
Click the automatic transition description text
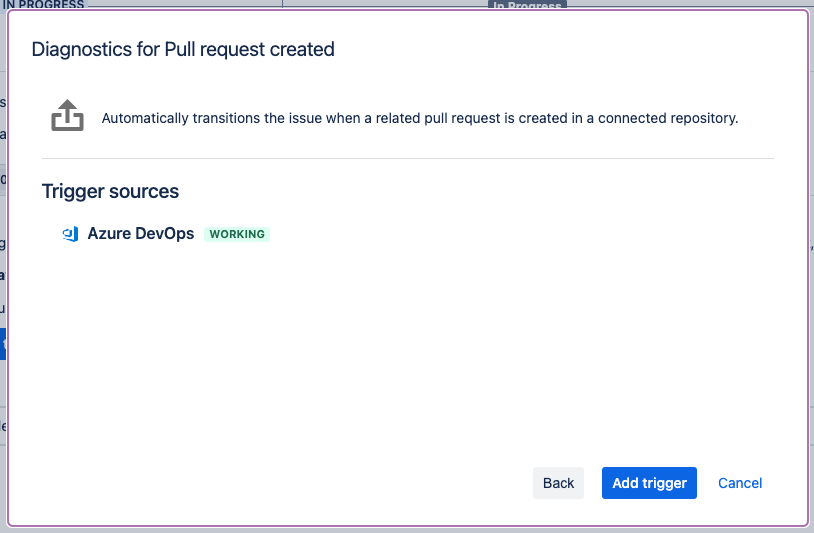click(420, 118)
